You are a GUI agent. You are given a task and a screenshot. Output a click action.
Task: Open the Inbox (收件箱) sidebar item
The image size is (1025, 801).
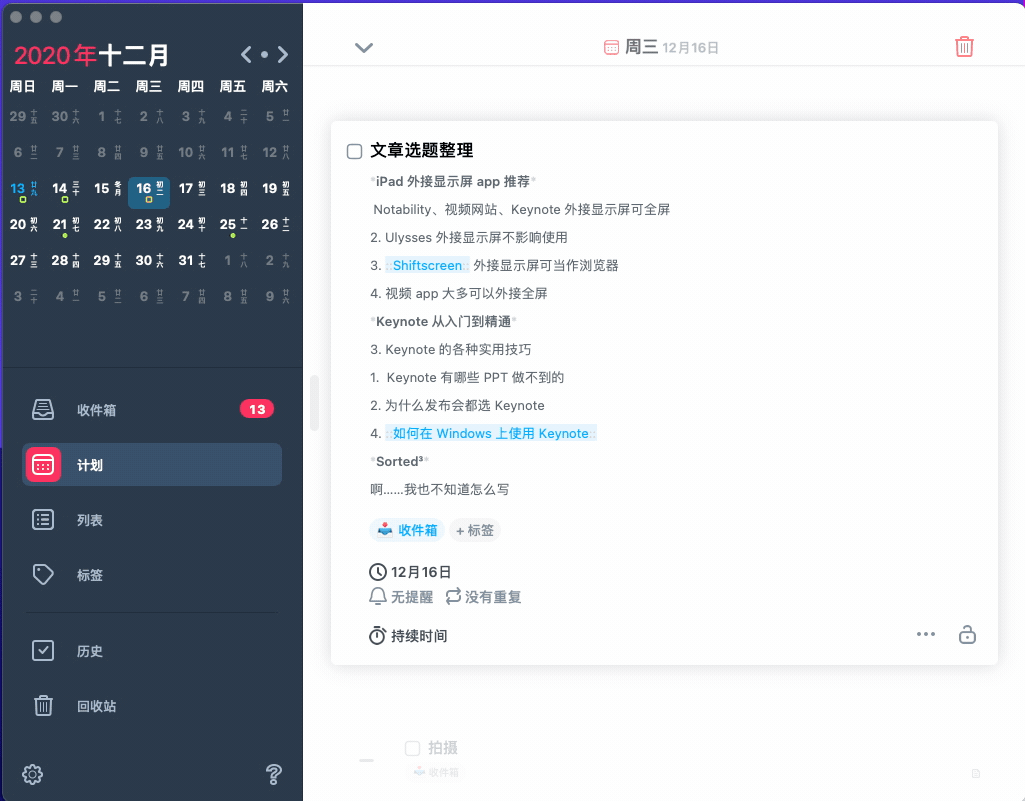pos(152,410)
